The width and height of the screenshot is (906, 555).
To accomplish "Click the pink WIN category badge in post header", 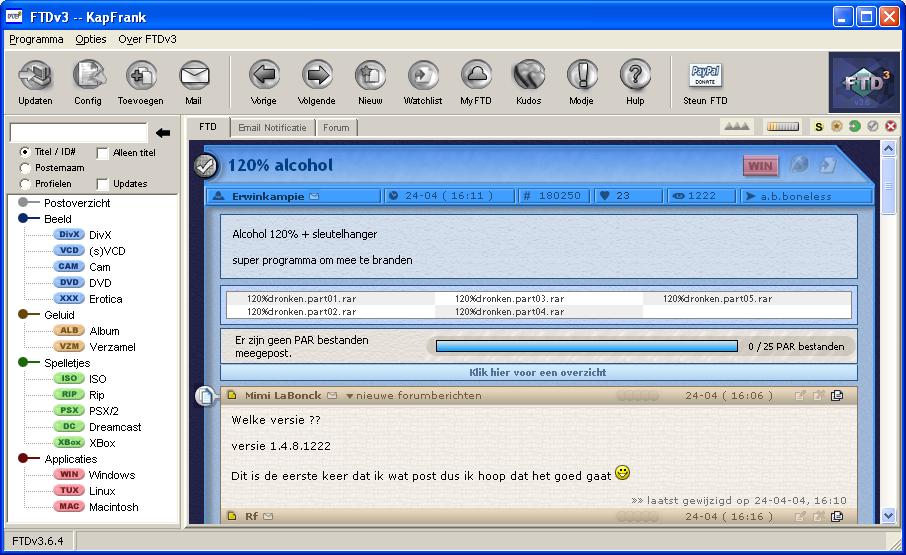I will pyautogui.click(x=760, y=166).
